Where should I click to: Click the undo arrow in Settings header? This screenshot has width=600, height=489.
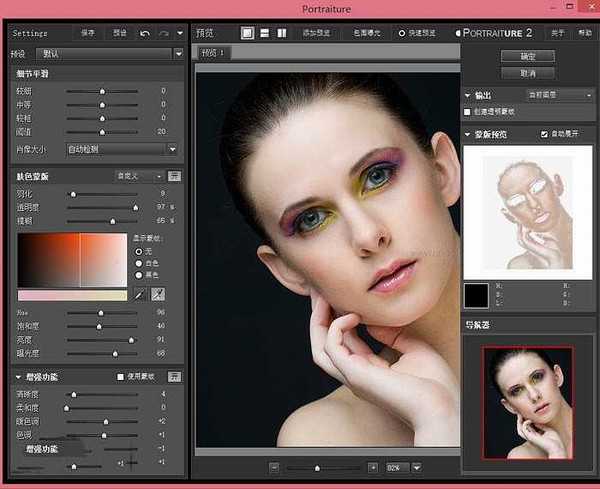pyautogui.click(x=145, y=33)
